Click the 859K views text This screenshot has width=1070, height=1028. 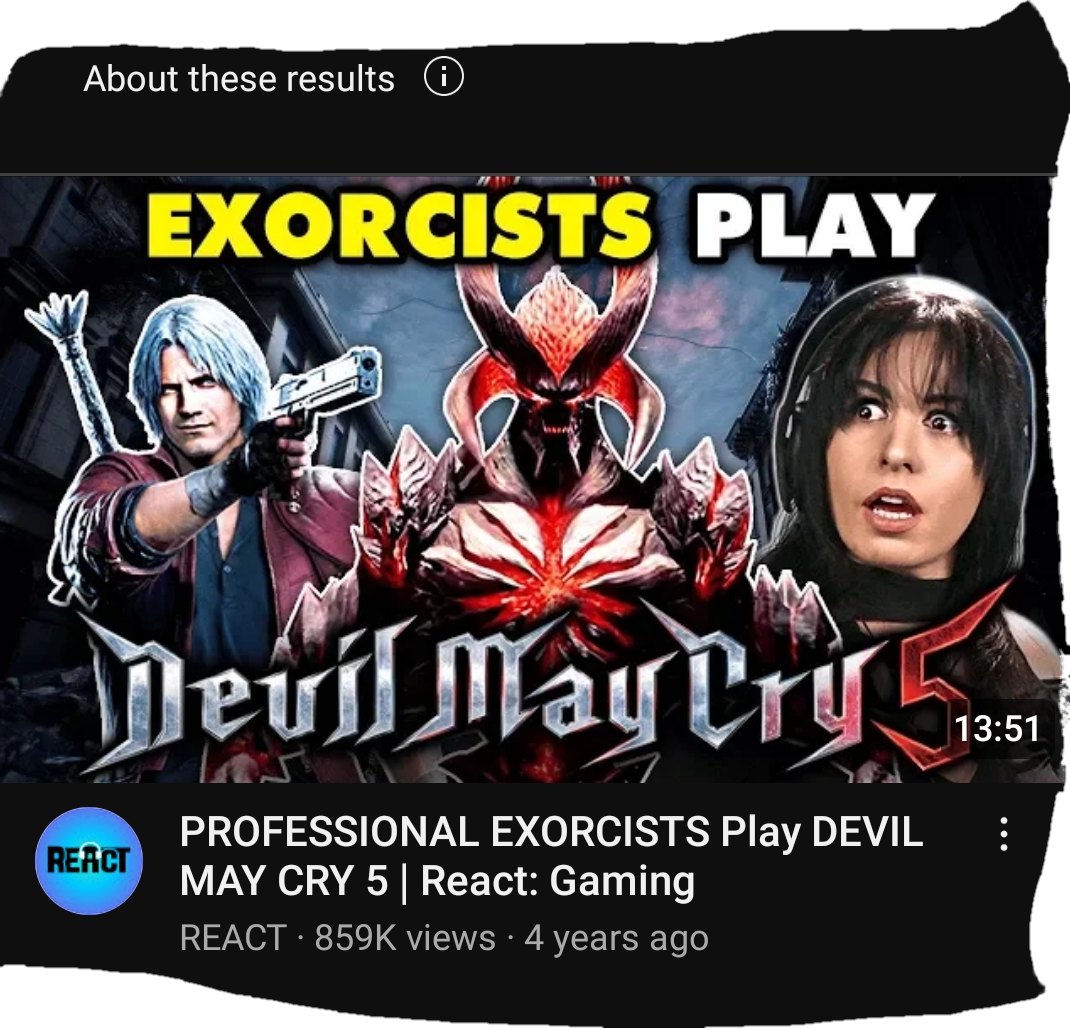pos(405,938)
